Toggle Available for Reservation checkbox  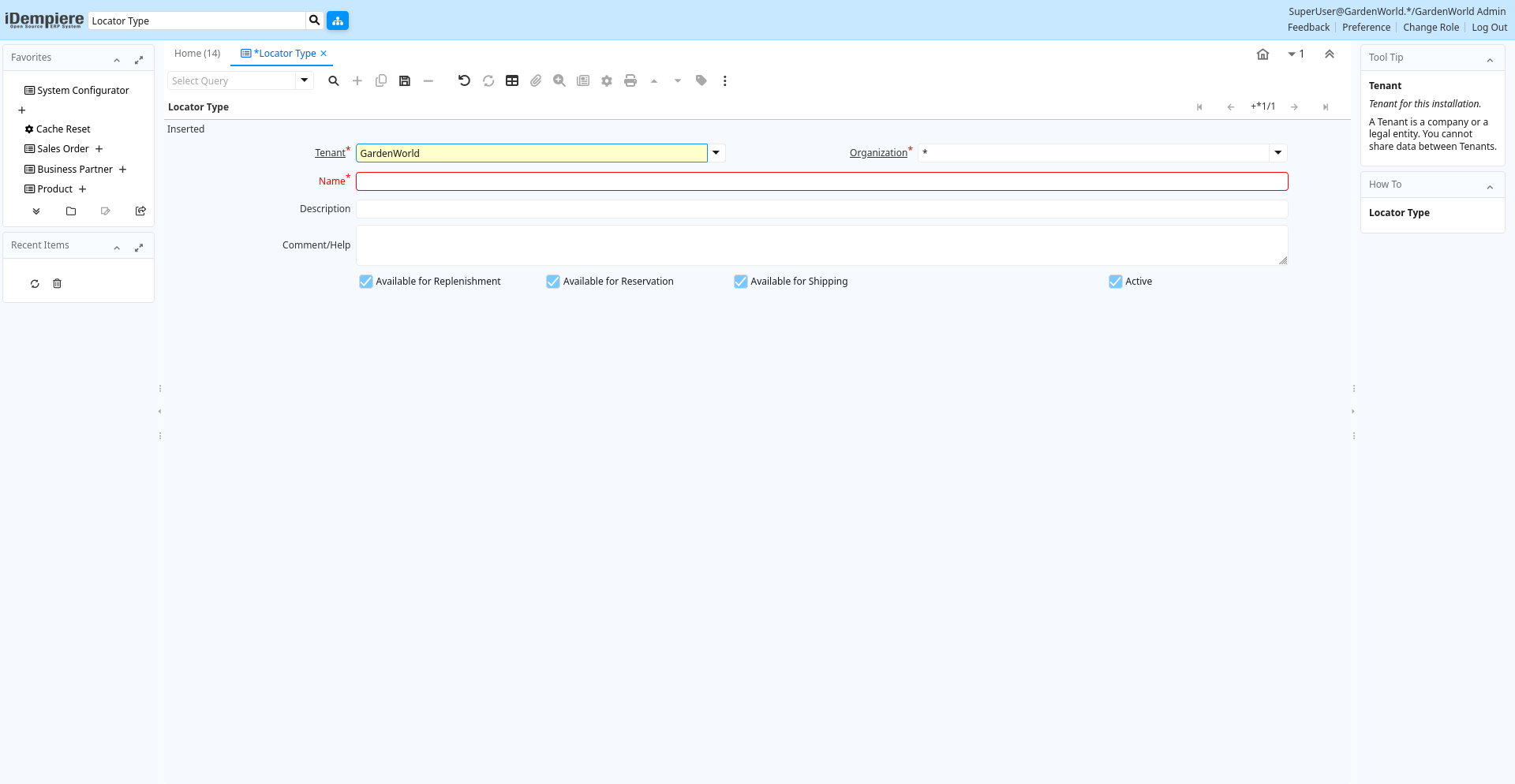(x=553, y=282)
